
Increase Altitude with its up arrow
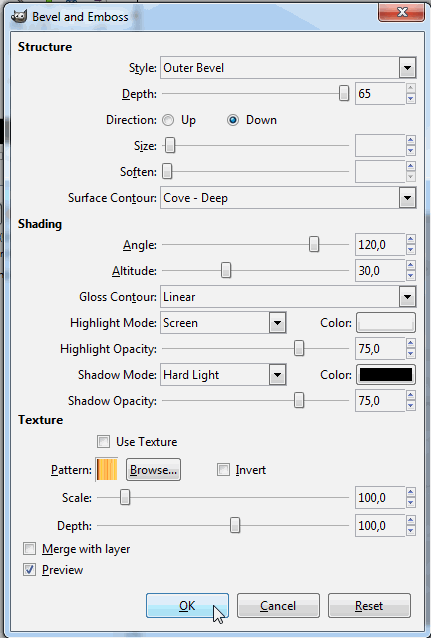pos(411,266)
